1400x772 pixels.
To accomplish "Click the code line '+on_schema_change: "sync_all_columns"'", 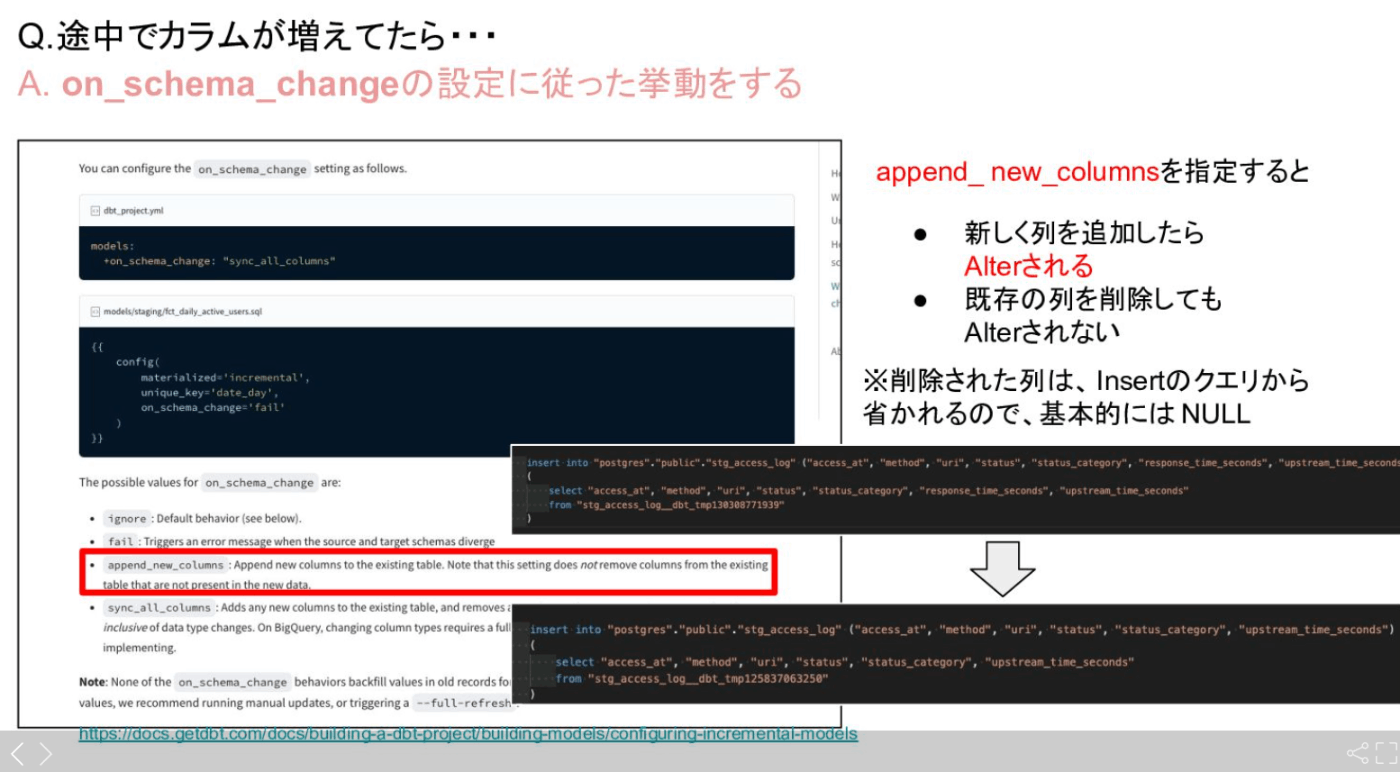I will [219, 261].
